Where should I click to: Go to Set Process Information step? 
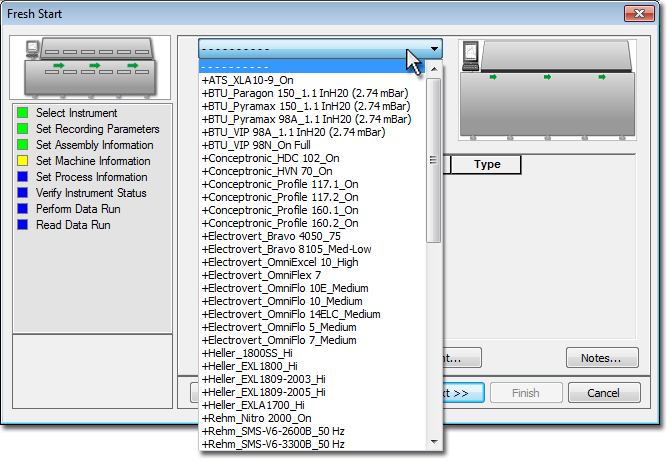pos(91,177)
